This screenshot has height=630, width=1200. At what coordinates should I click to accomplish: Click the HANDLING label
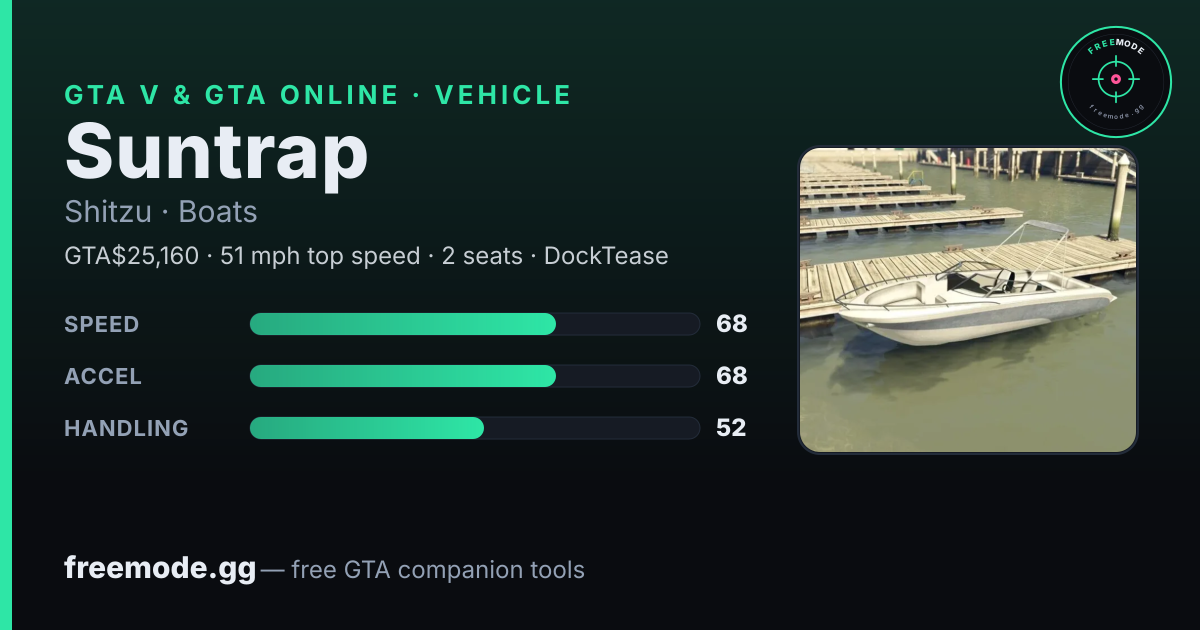click(x=127, y=429)
